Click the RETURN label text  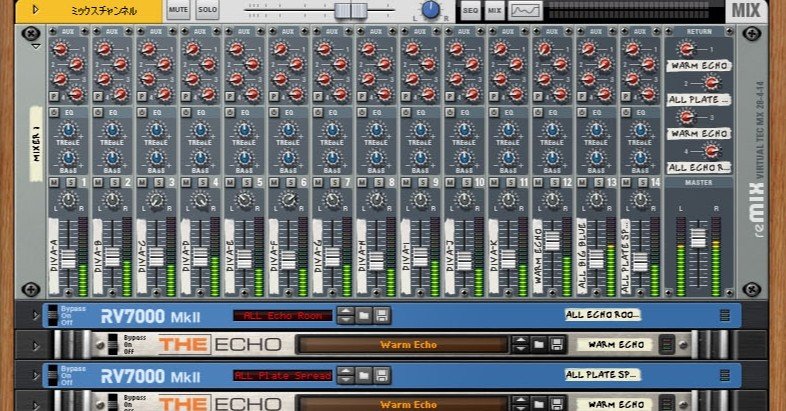point(699,31)
